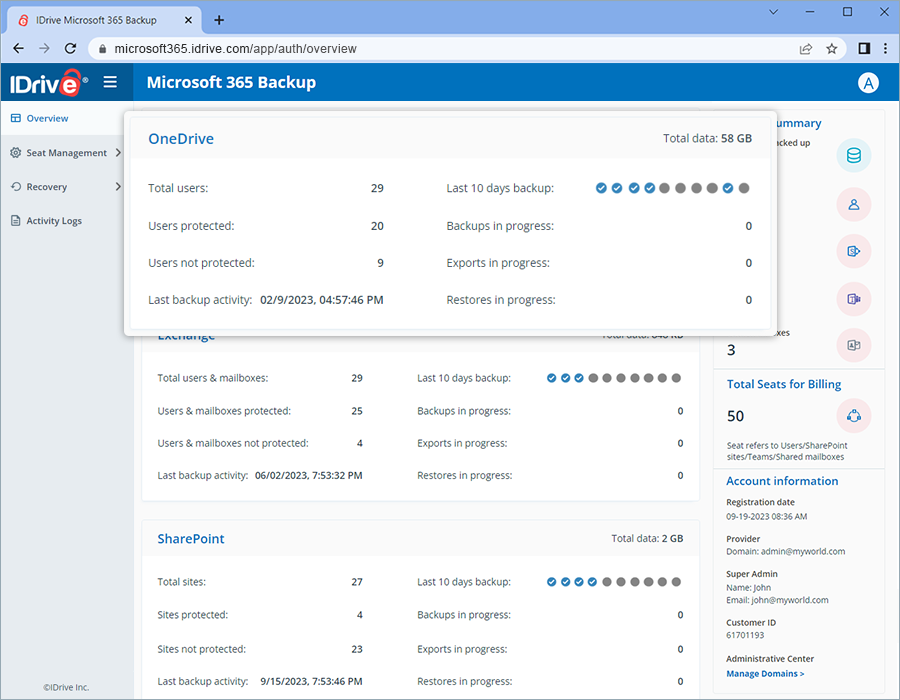Click the billing seat count "50"
Viewport: 900px width, 700px height.
(x=735, y=416)
